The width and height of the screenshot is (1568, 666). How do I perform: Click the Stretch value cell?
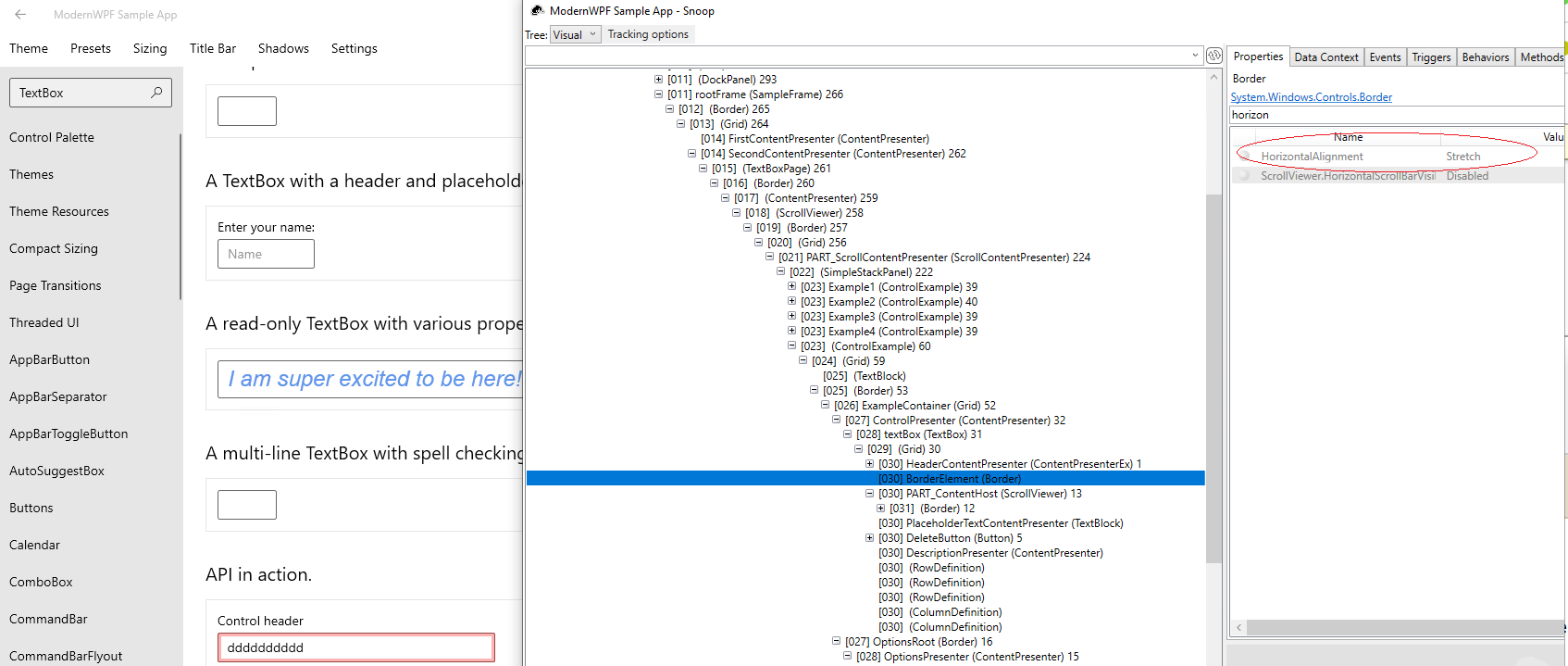coord(1462,157)
